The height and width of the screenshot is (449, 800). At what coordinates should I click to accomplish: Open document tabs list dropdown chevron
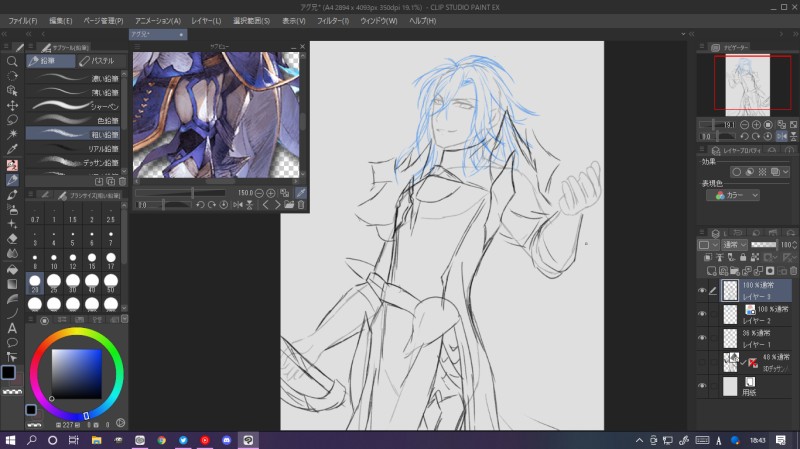(x=683, y=34)
